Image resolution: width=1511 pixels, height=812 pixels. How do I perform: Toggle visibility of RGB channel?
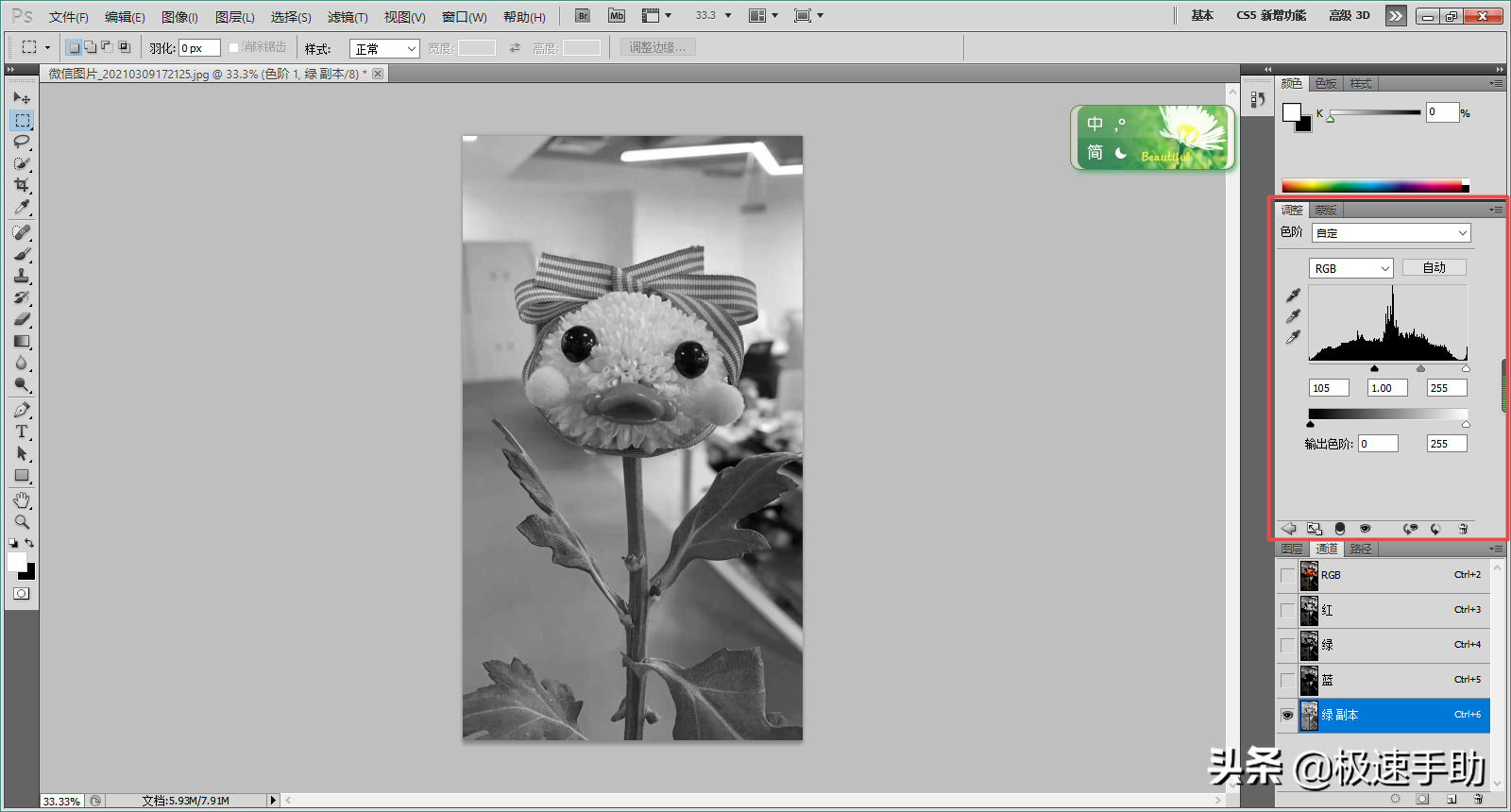pos(1287,575)
